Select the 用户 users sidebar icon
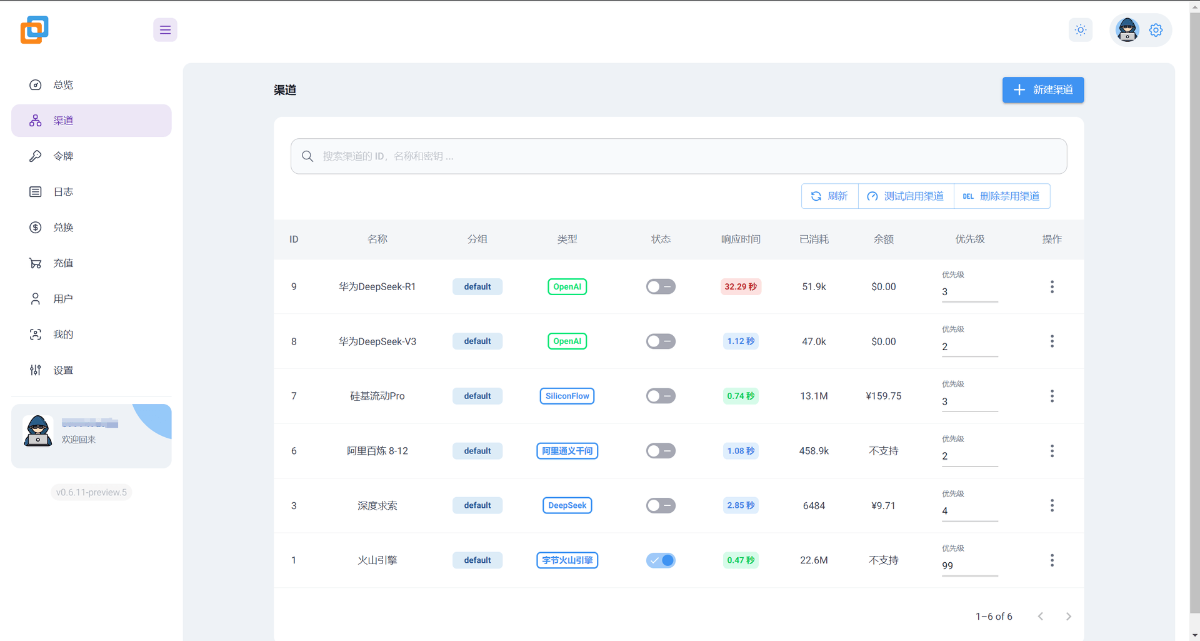1200x641 pixels. pyautogui.click(x=37, y=298)
